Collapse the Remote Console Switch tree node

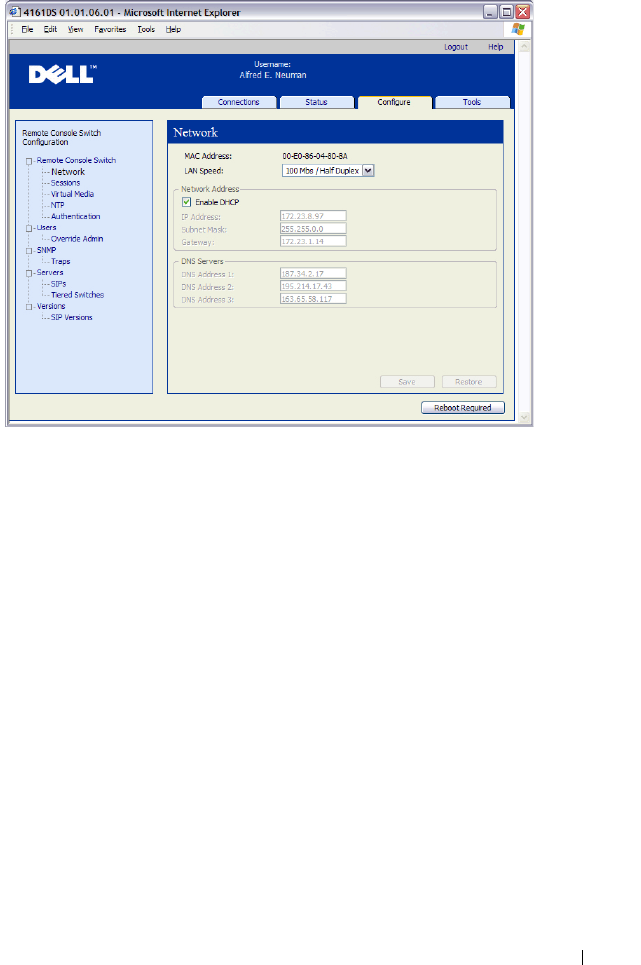(29, 161)
